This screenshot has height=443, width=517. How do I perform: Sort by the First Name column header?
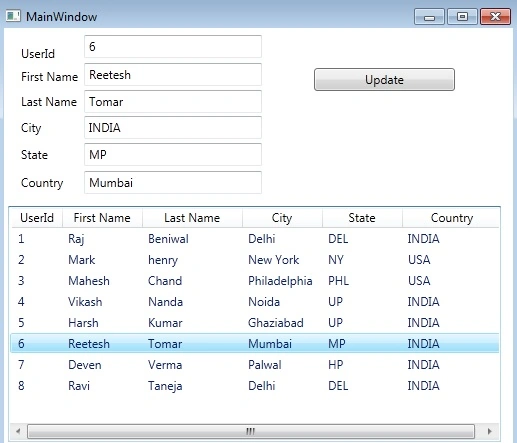102,218
